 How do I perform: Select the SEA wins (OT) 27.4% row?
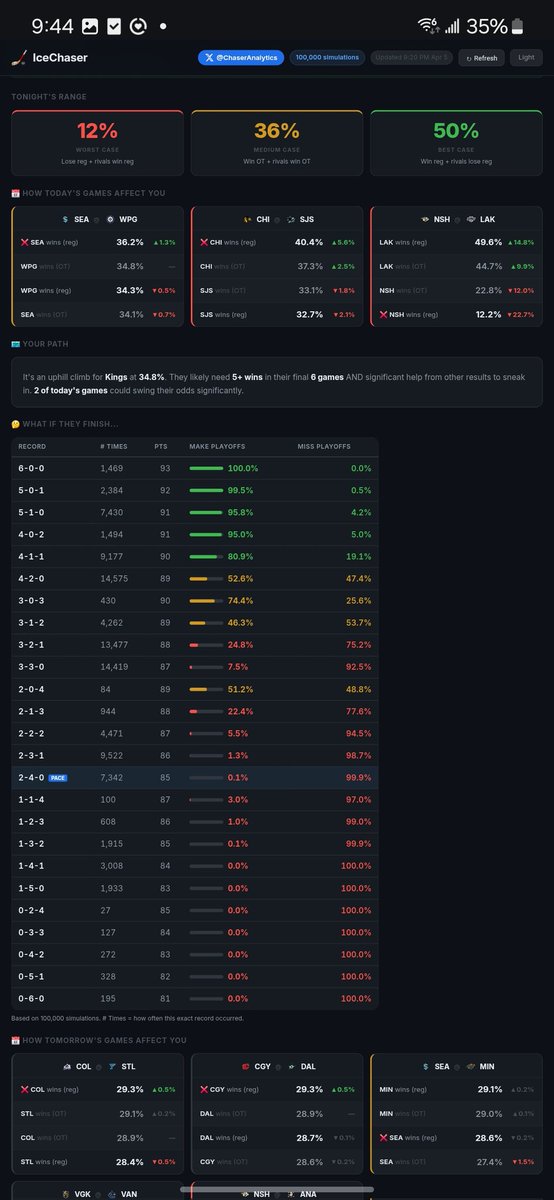pos(457,1162)
